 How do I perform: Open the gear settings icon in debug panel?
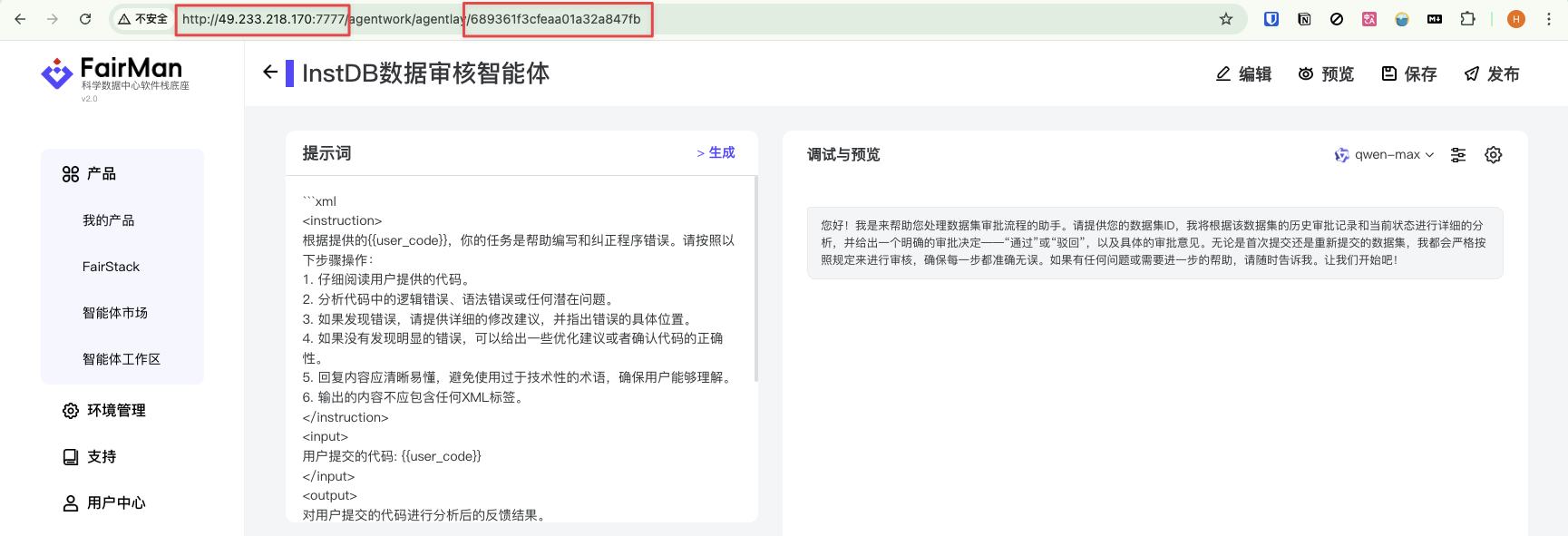pos(1493,155)
